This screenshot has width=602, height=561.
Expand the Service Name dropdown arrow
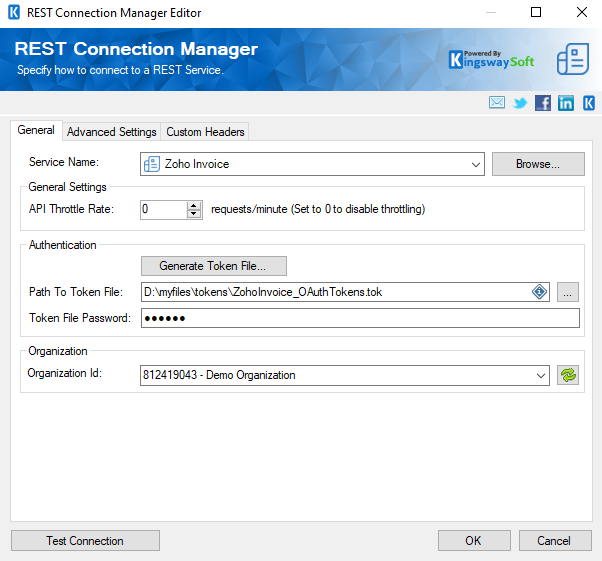tap(476, 164)
